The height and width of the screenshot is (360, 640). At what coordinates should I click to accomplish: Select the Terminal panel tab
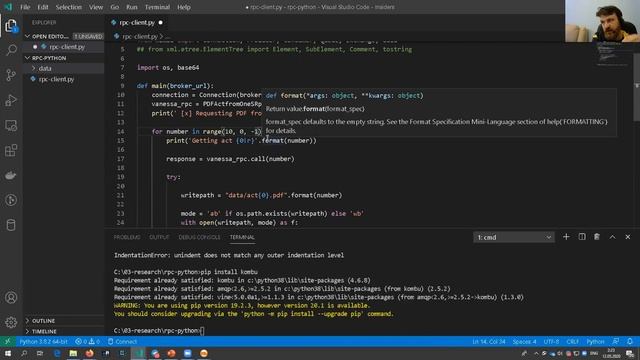coord(242,237)
